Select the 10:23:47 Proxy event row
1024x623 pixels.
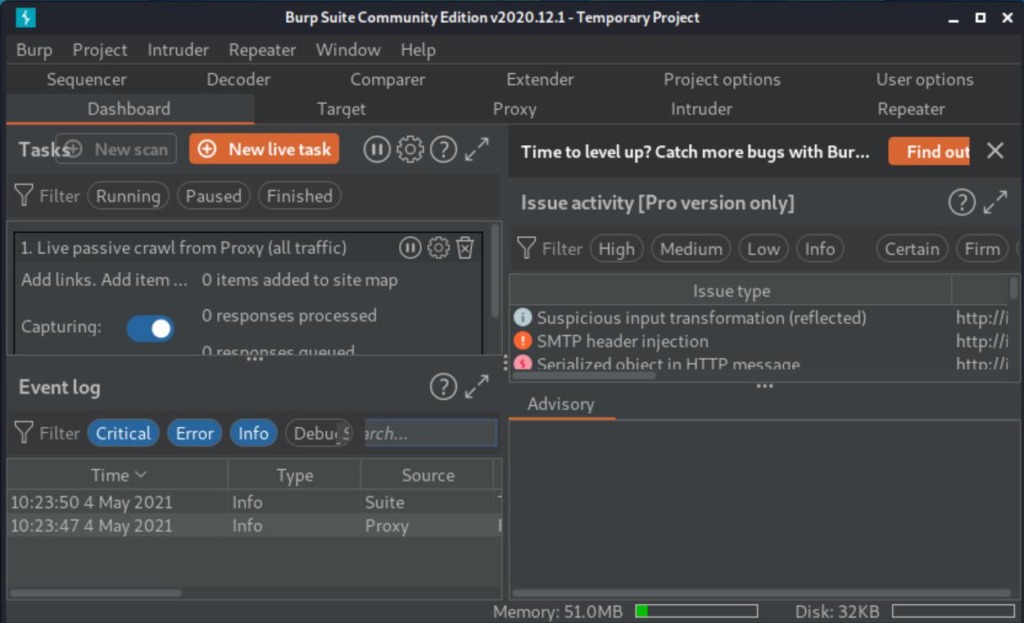click(254, 526)
